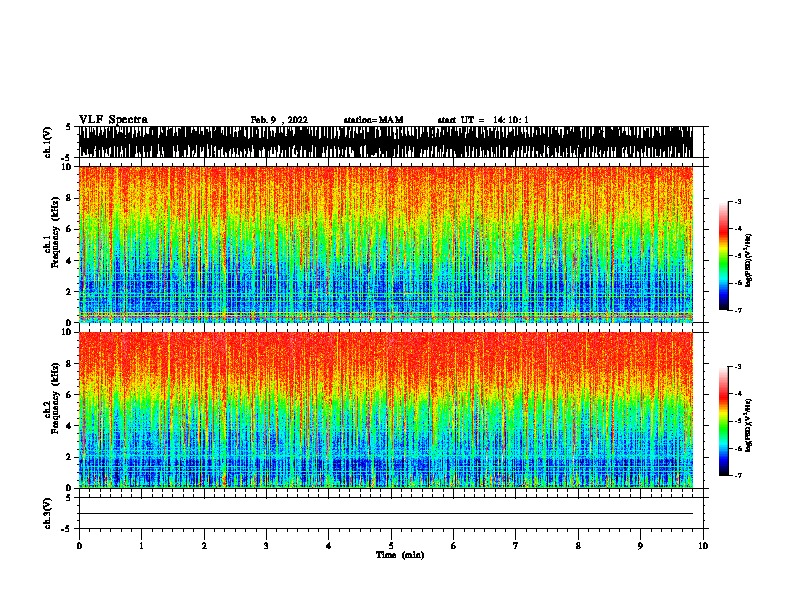Click time axis tick label "6"
This screenshot has height=612, width=792.
coord(454,546)
